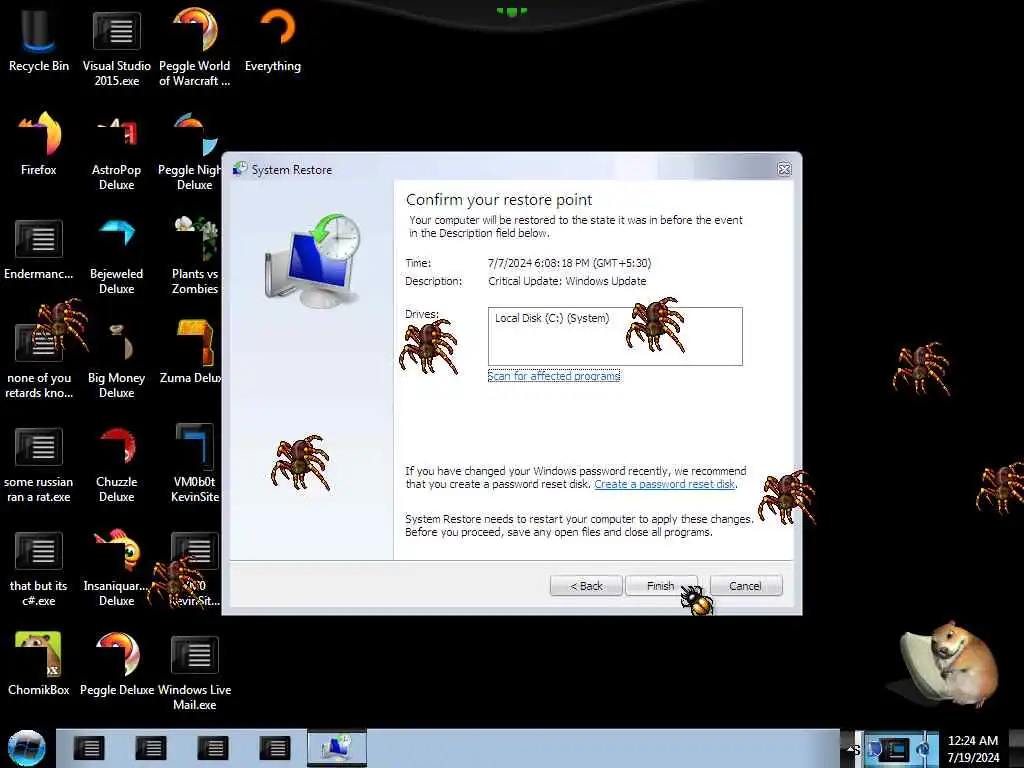Click the Peggle World of Warcraft icon
The height and width of the screenshot is (768, 1024).
pos(195,46)
